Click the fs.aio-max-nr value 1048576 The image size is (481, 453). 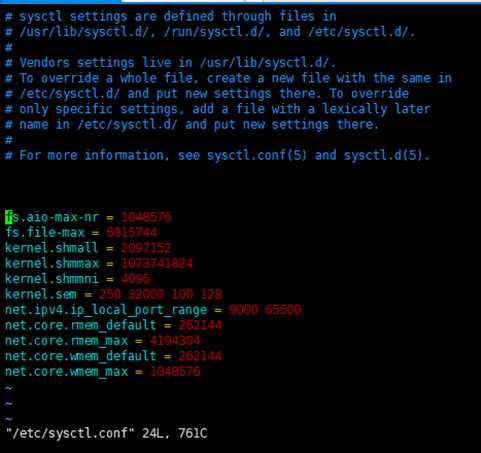(146, 217)
